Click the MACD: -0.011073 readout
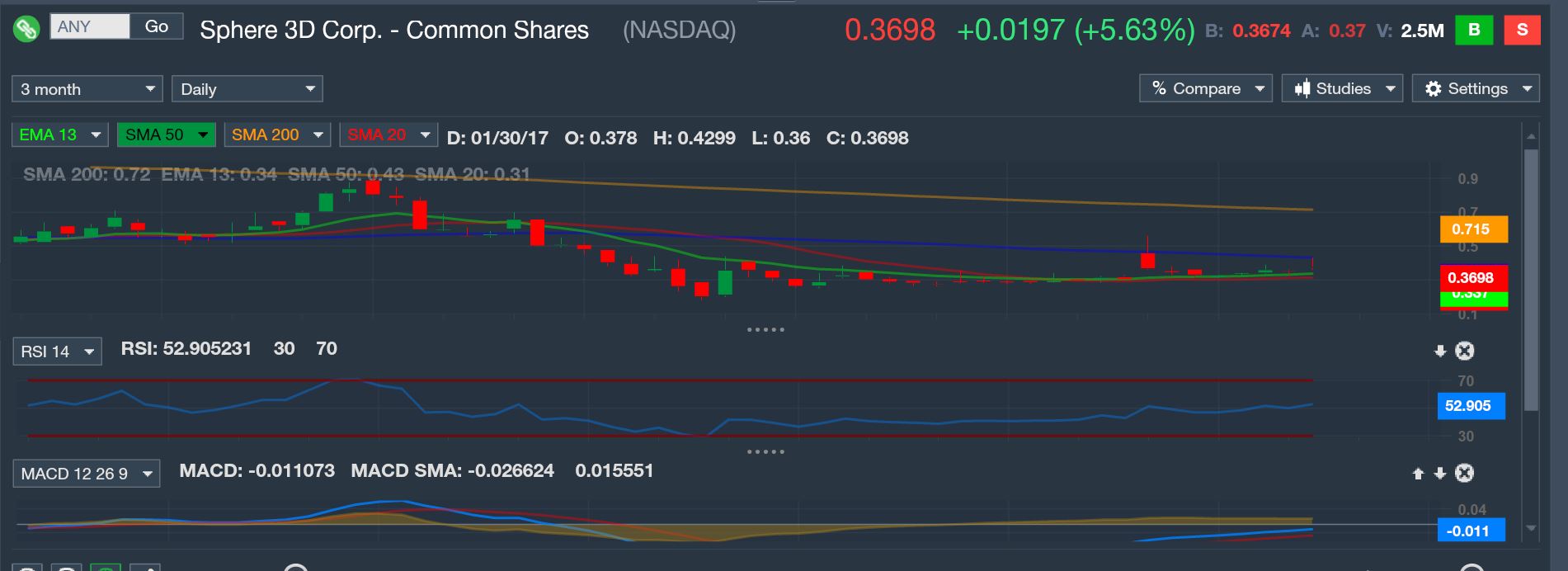This screenshot has width=1568, height=571. coord(257,471)
